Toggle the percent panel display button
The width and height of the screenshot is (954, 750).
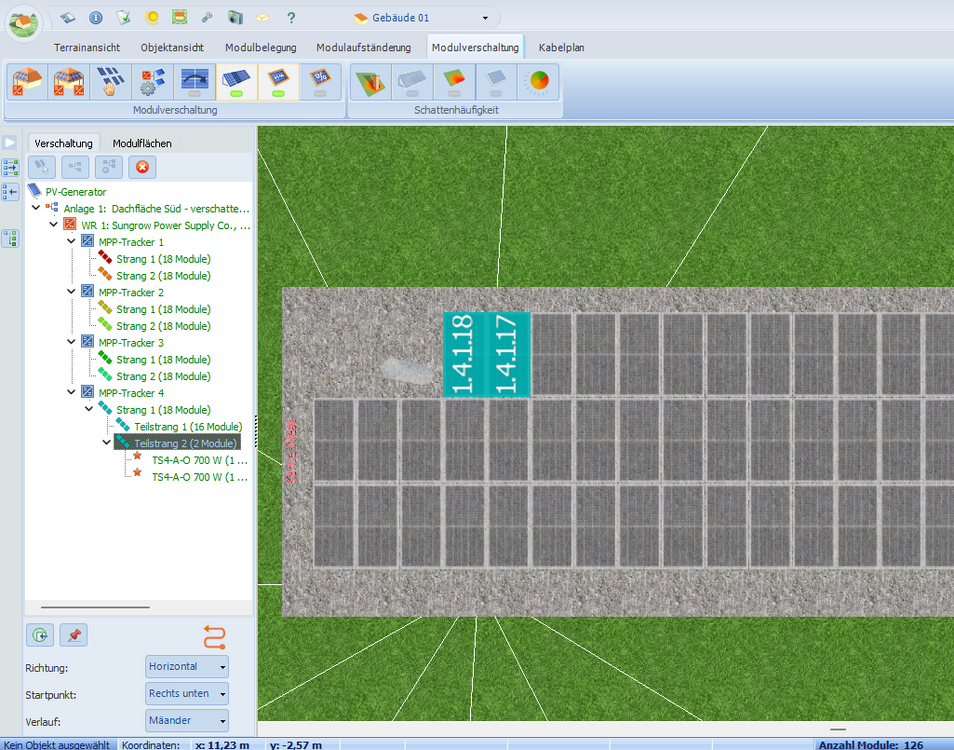point(320,82)
